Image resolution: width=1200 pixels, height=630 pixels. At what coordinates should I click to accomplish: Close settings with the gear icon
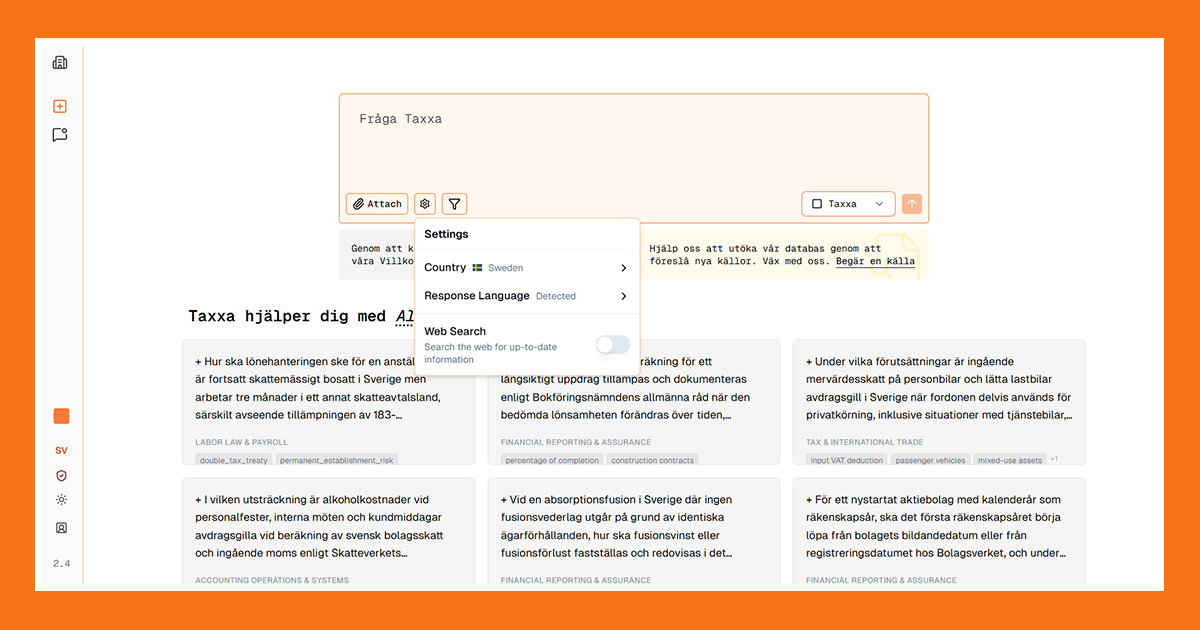pos(425,204)
